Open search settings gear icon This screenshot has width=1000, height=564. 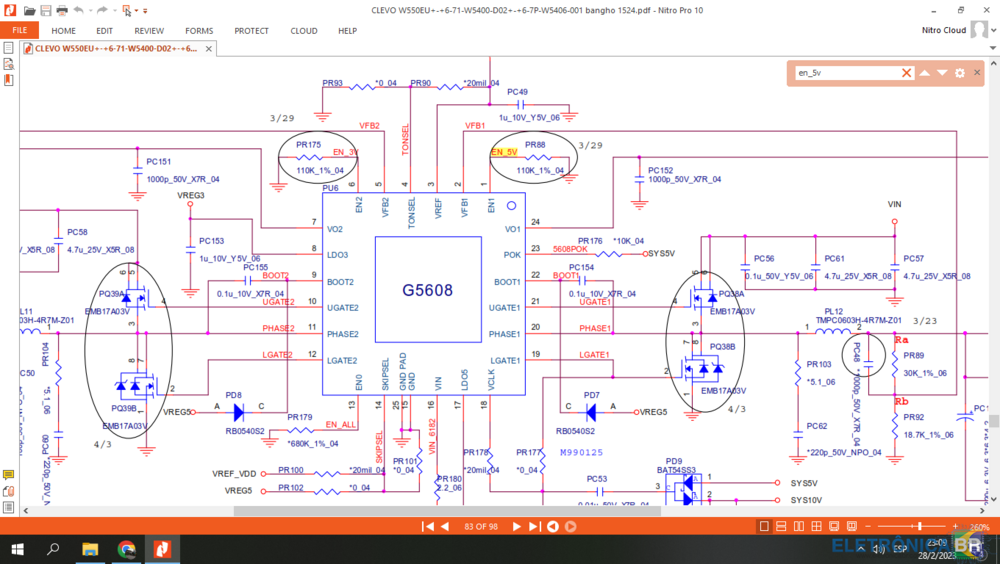pyautogui.click(x=960, y=73)
